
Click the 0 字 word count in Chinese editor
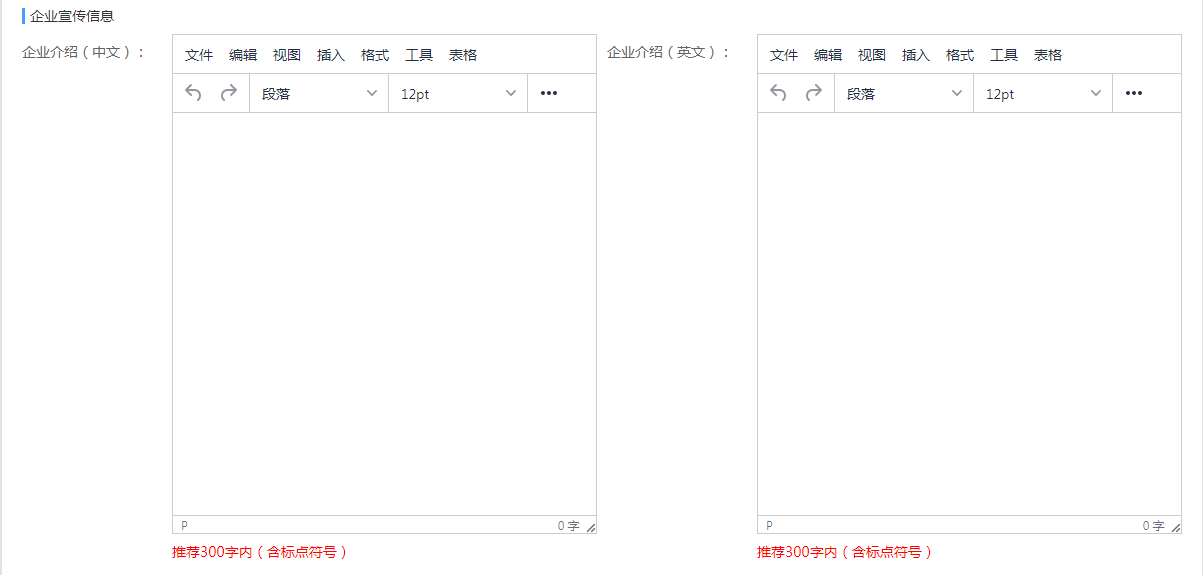tap(568, 526)
